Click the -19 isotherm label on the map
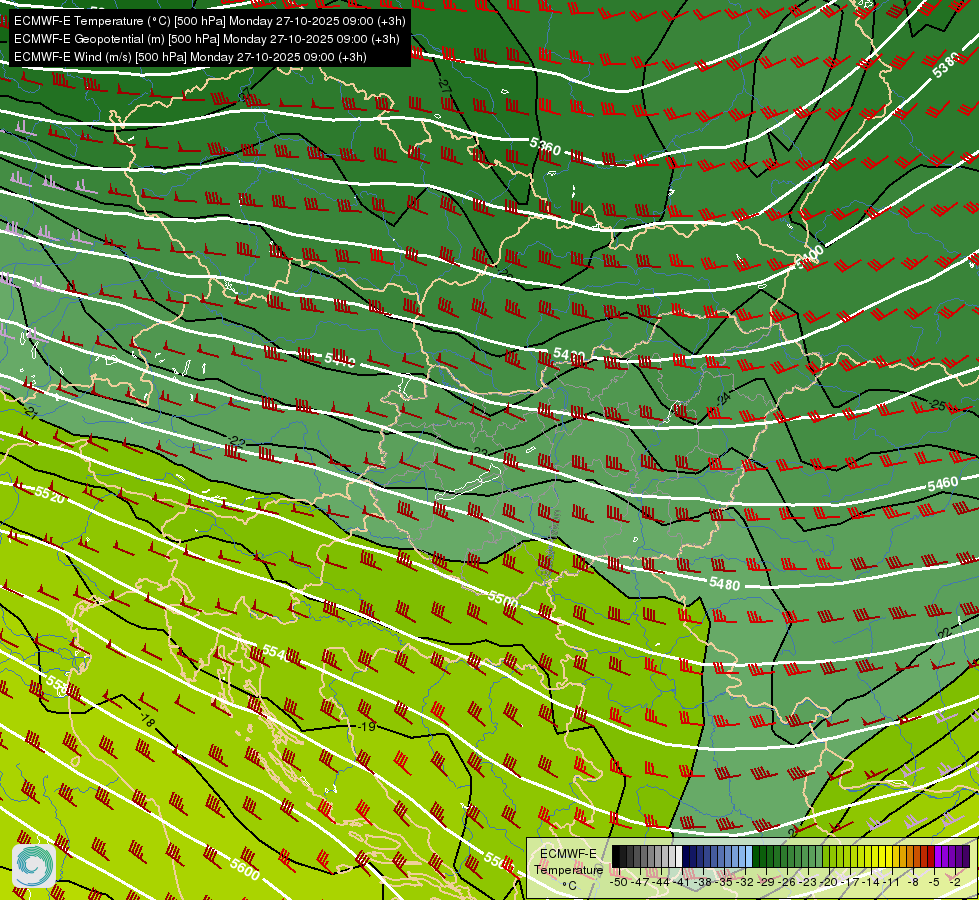Screen dimensions: 979x900 (x=367, y=726)
